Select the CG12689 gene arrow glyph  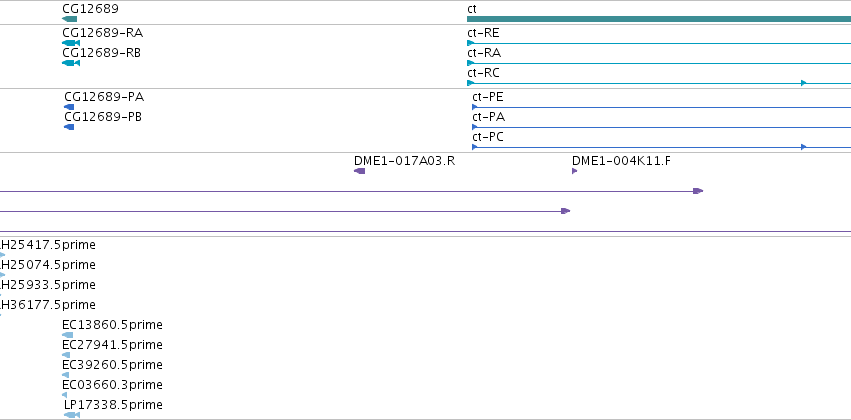click(69, 19)
